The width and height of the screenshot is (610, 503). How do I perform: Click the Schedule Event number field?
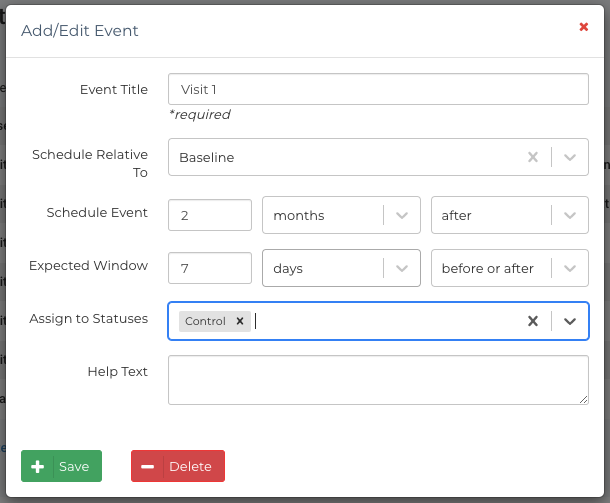(x=210, y=215)
